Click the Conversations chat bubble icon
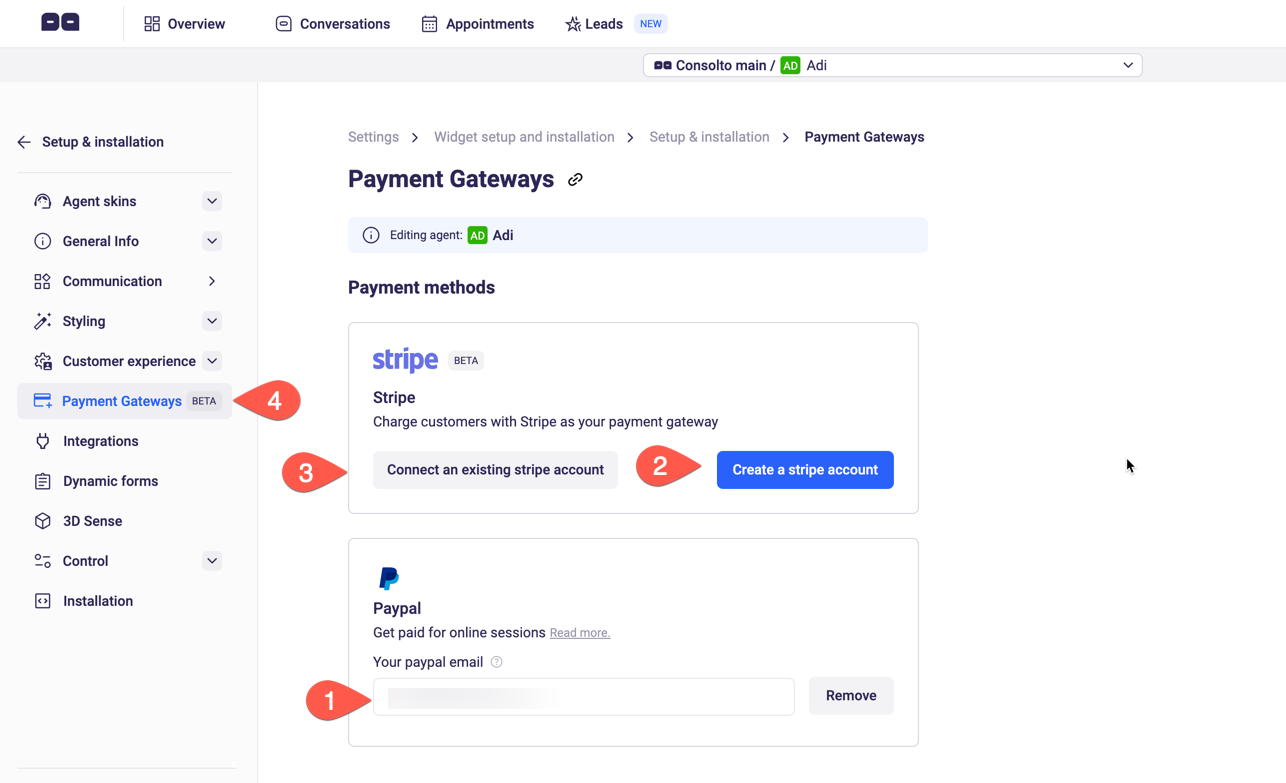This screenshot has width=1286, height=783. 284,24
